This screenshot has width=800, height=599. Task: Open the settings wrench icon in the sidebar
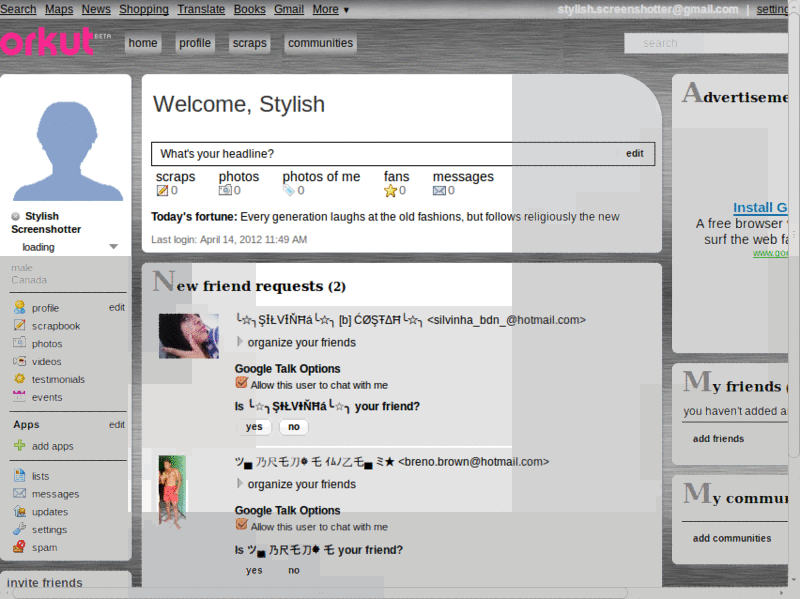click(19, 529)
